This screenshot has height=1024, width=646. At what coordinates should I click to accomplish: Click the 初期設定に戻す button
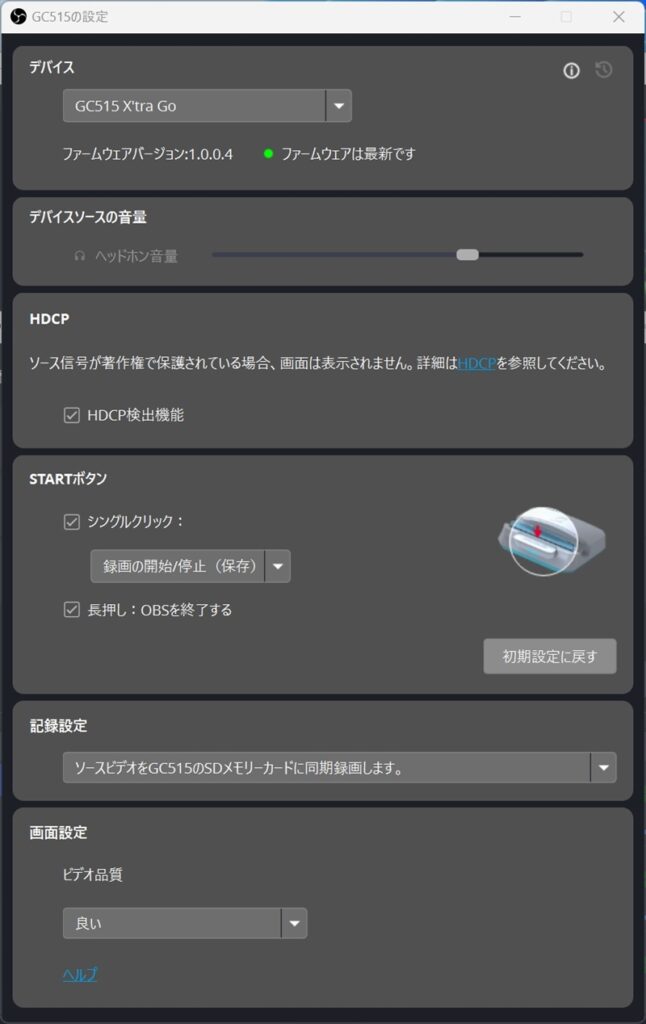550,656
